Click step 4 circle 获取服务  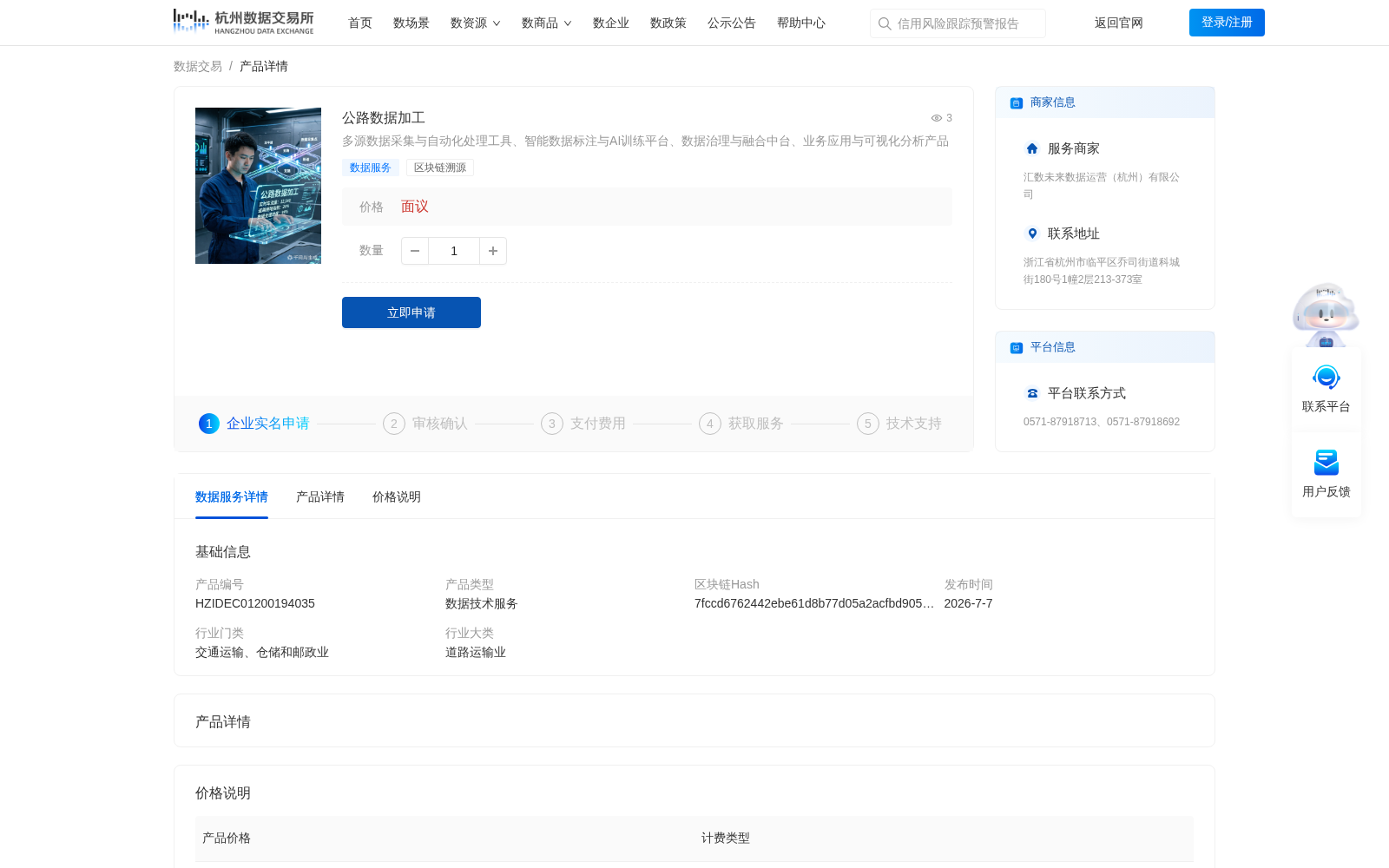pos(710,424)
